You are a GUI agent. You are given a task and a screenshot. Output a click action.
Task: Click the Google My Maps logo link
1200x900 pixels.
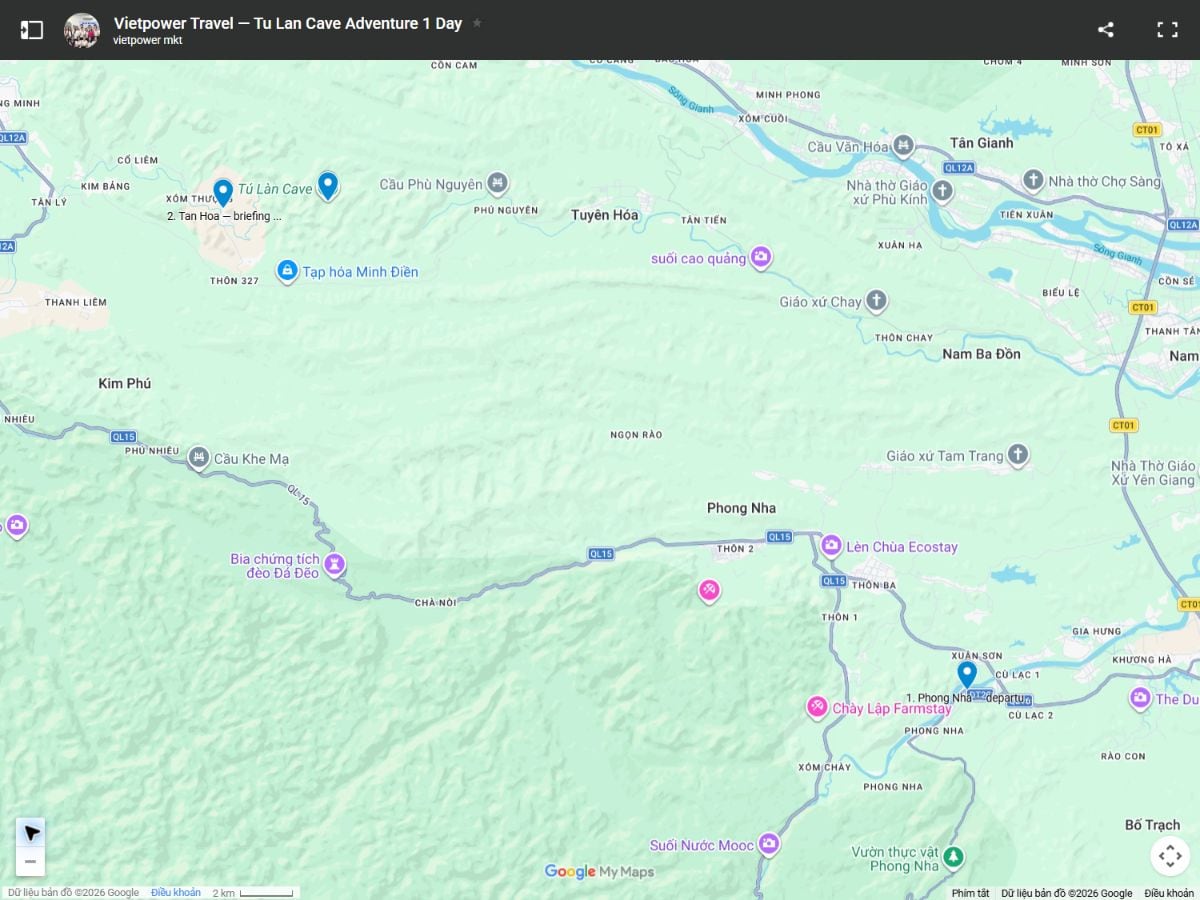tap(599, 872)
